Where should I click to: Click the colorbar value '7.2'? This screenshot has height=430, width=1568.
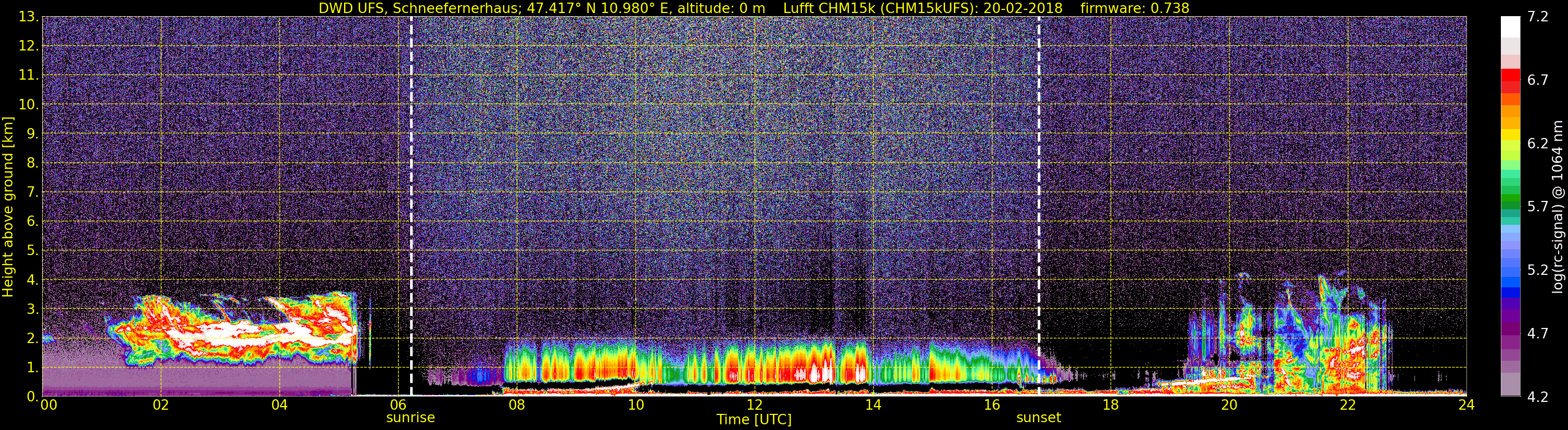click(1538, 17)
